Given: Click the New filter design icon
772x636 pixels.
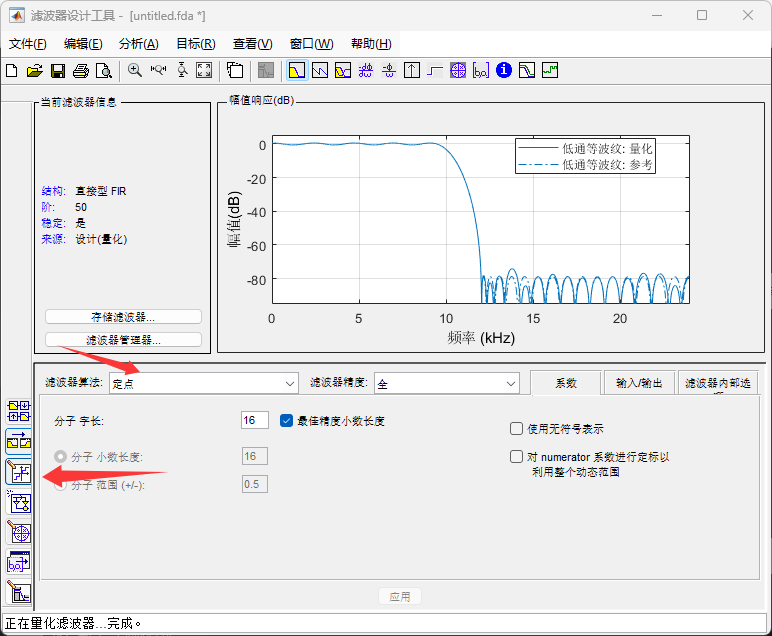Looking at the screenshot, I should (12, 70).
